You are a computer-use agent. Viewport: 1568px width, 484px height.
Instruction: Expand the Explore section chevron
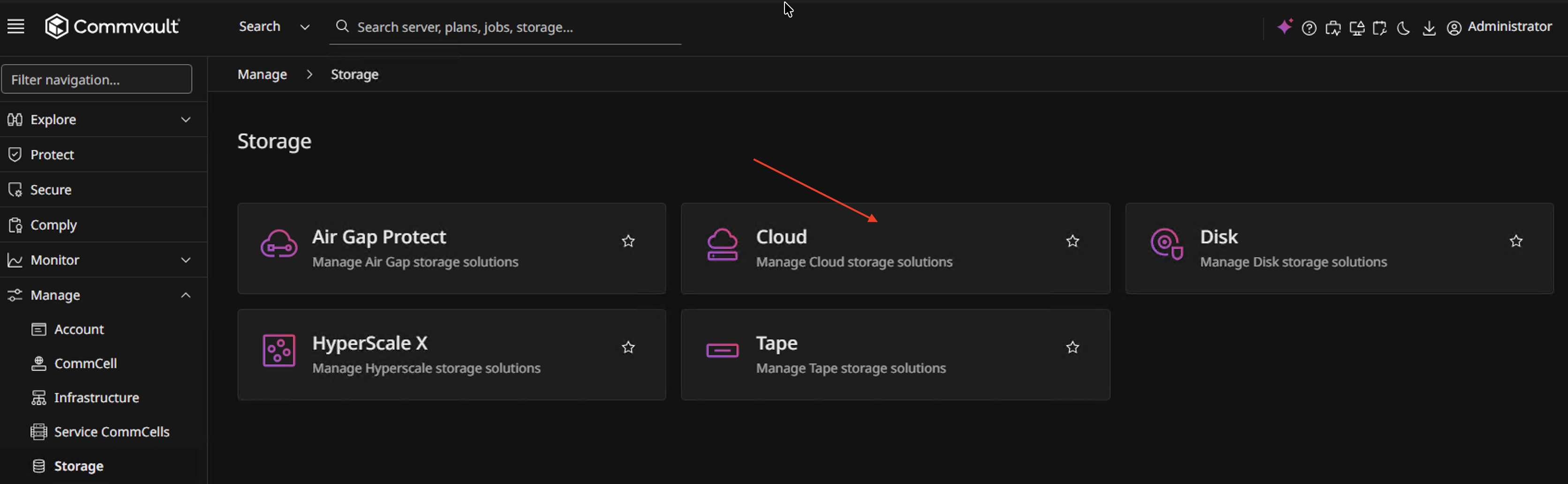(x=186, y=119)
